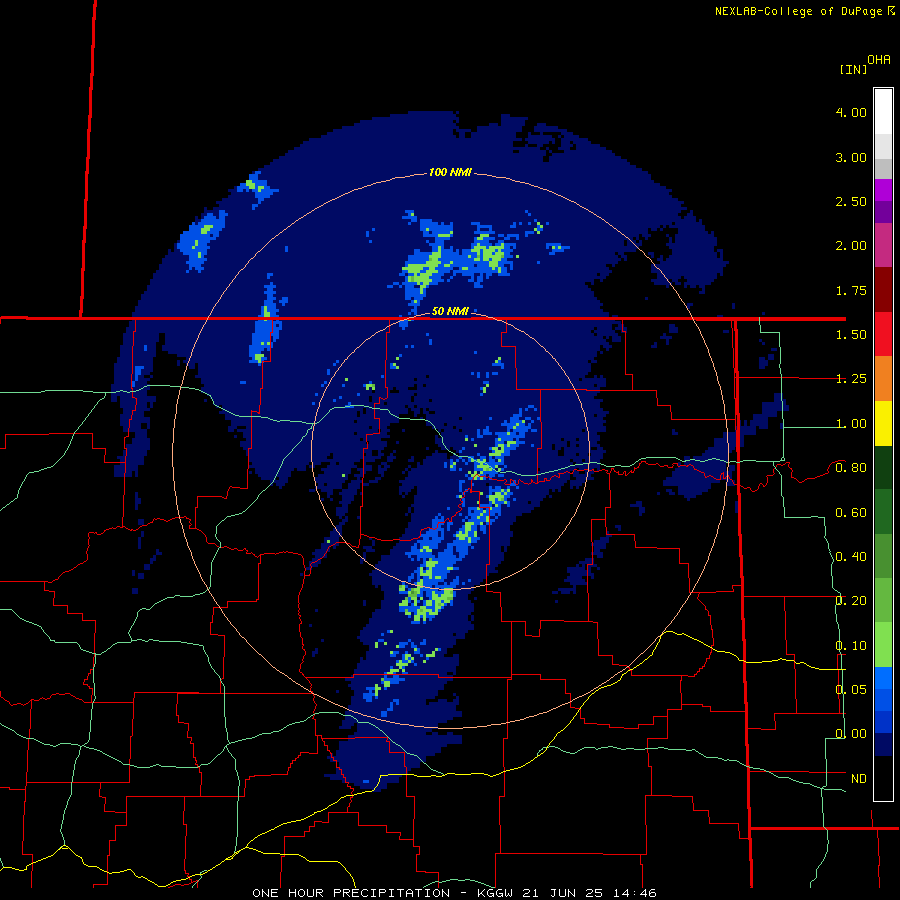
Task: Click the ONE HOUR PRECIPITATION KGGW title text
Action: click(454, 893)
